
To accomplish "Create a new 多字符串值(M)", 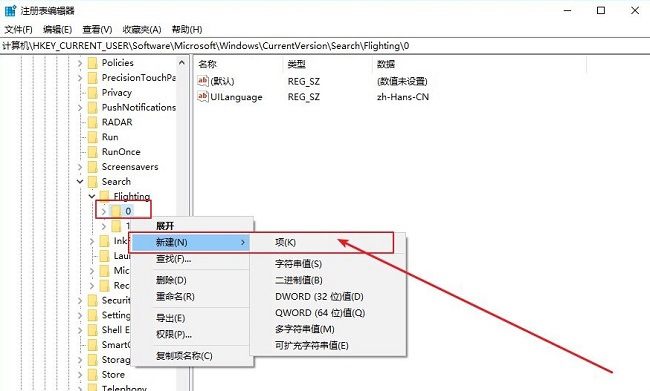I will coord(327,329).
